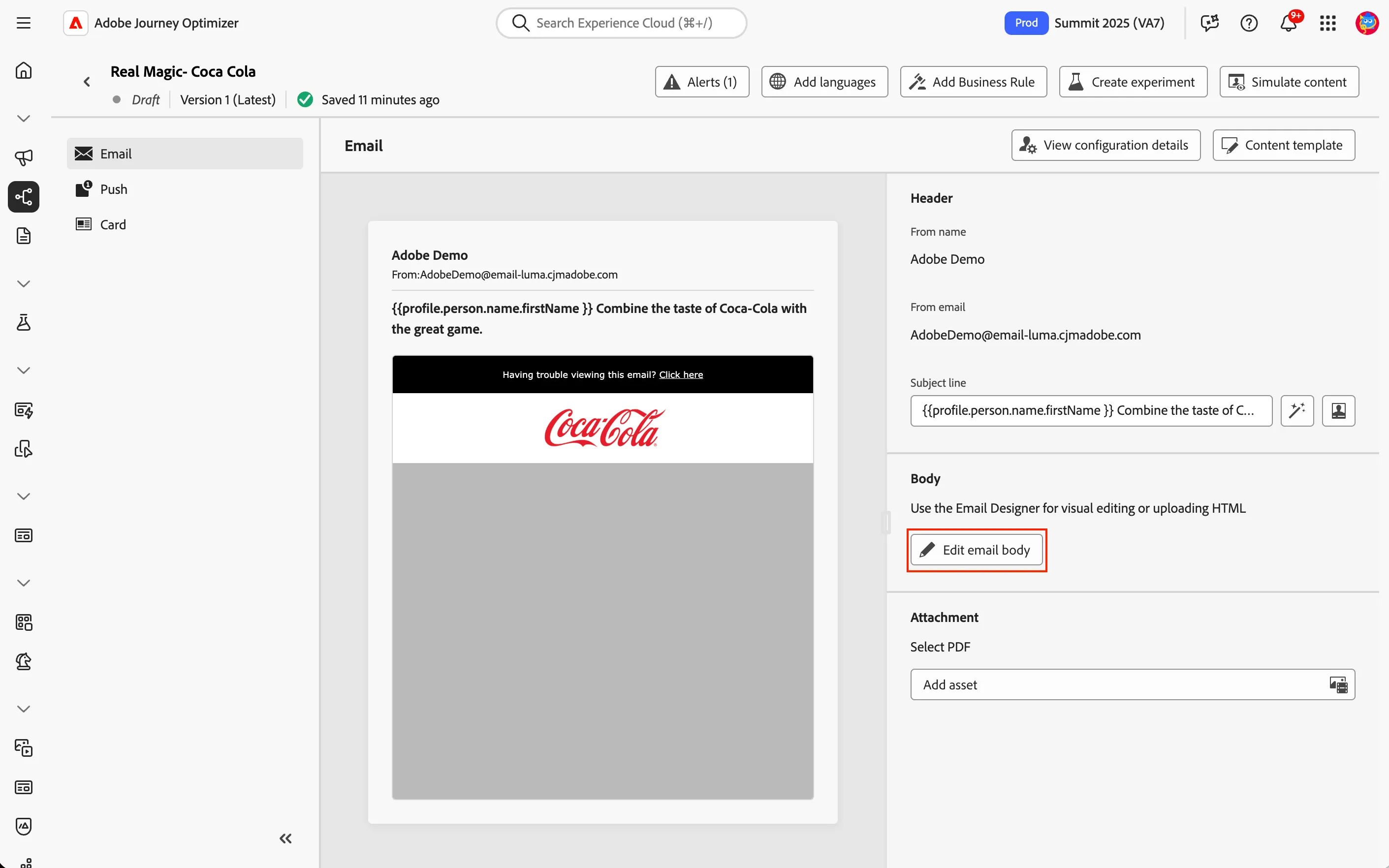Open the user profile avatar
Viewport: 1389px width, 868px height.
pyautogui.click(x=1367, y=23)
